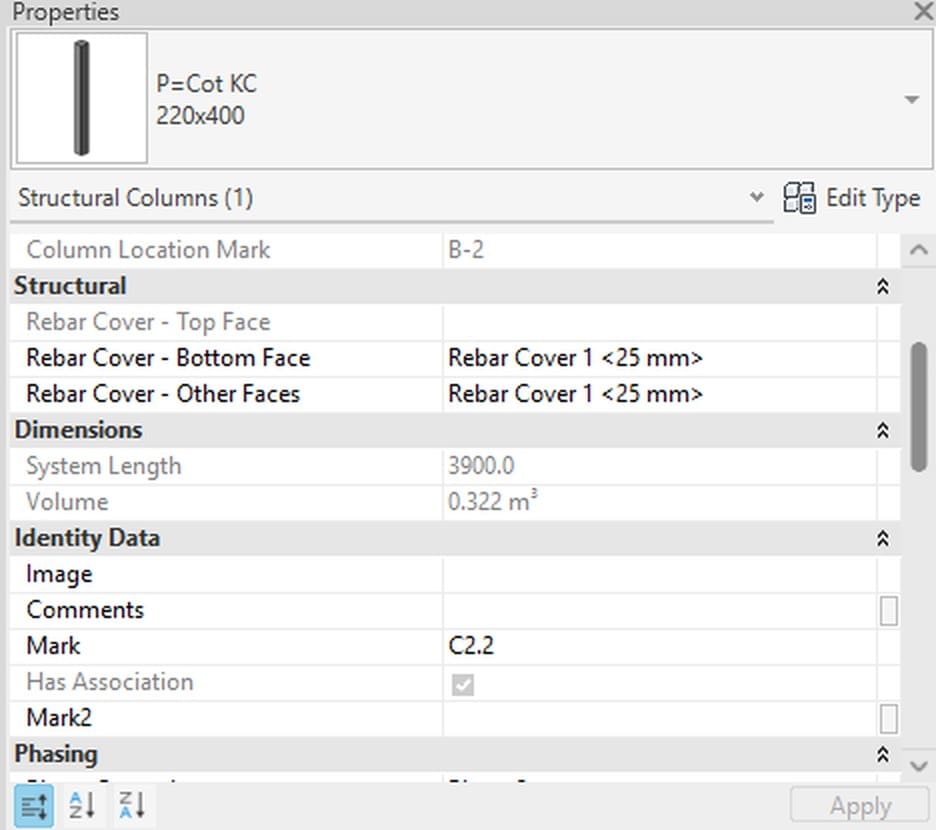Select the column type preview thumbnail

tap(82, 98)
